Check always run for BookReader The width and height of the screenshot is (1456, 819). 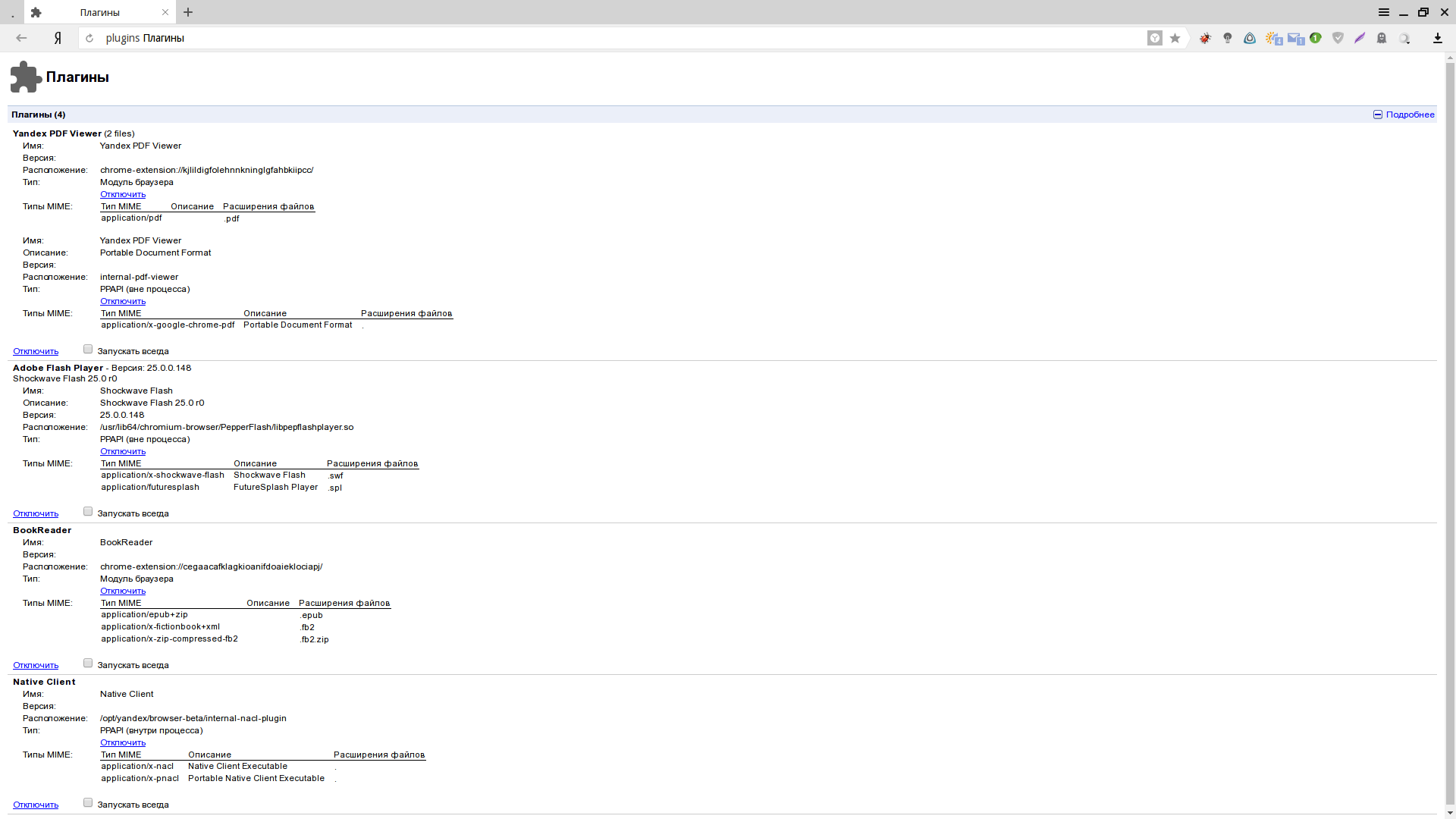pos(88,664)
